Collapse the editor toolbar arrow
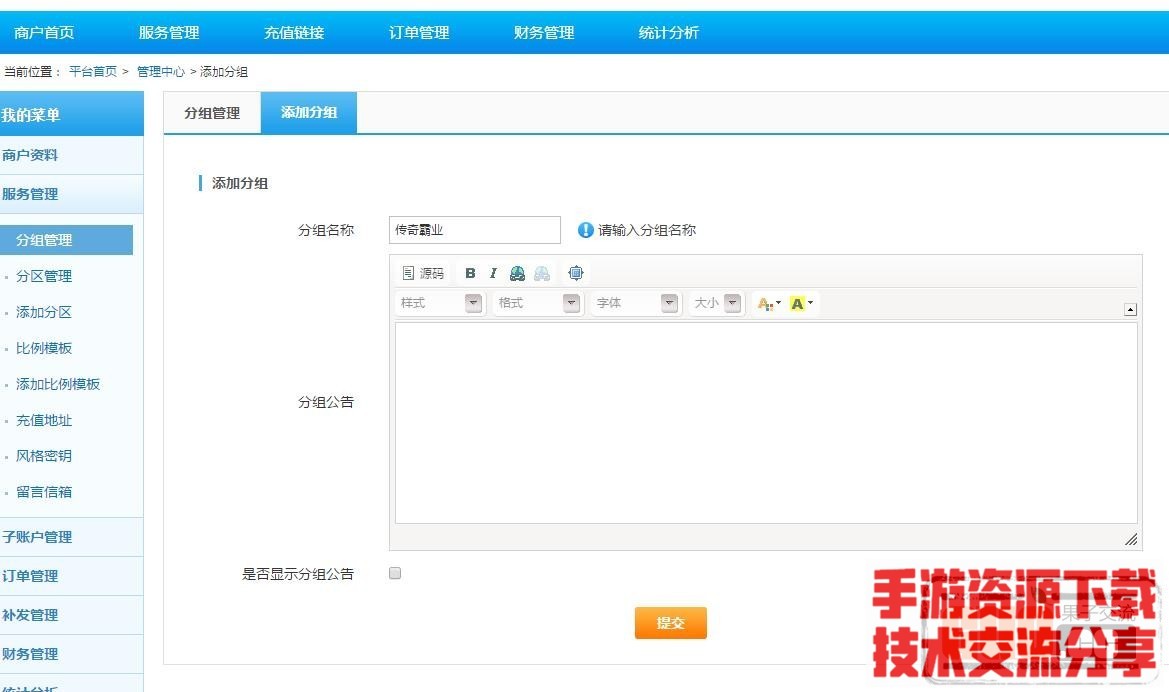The width and height of the screenshot is (1169, 692). click(x=1130, y=310)
